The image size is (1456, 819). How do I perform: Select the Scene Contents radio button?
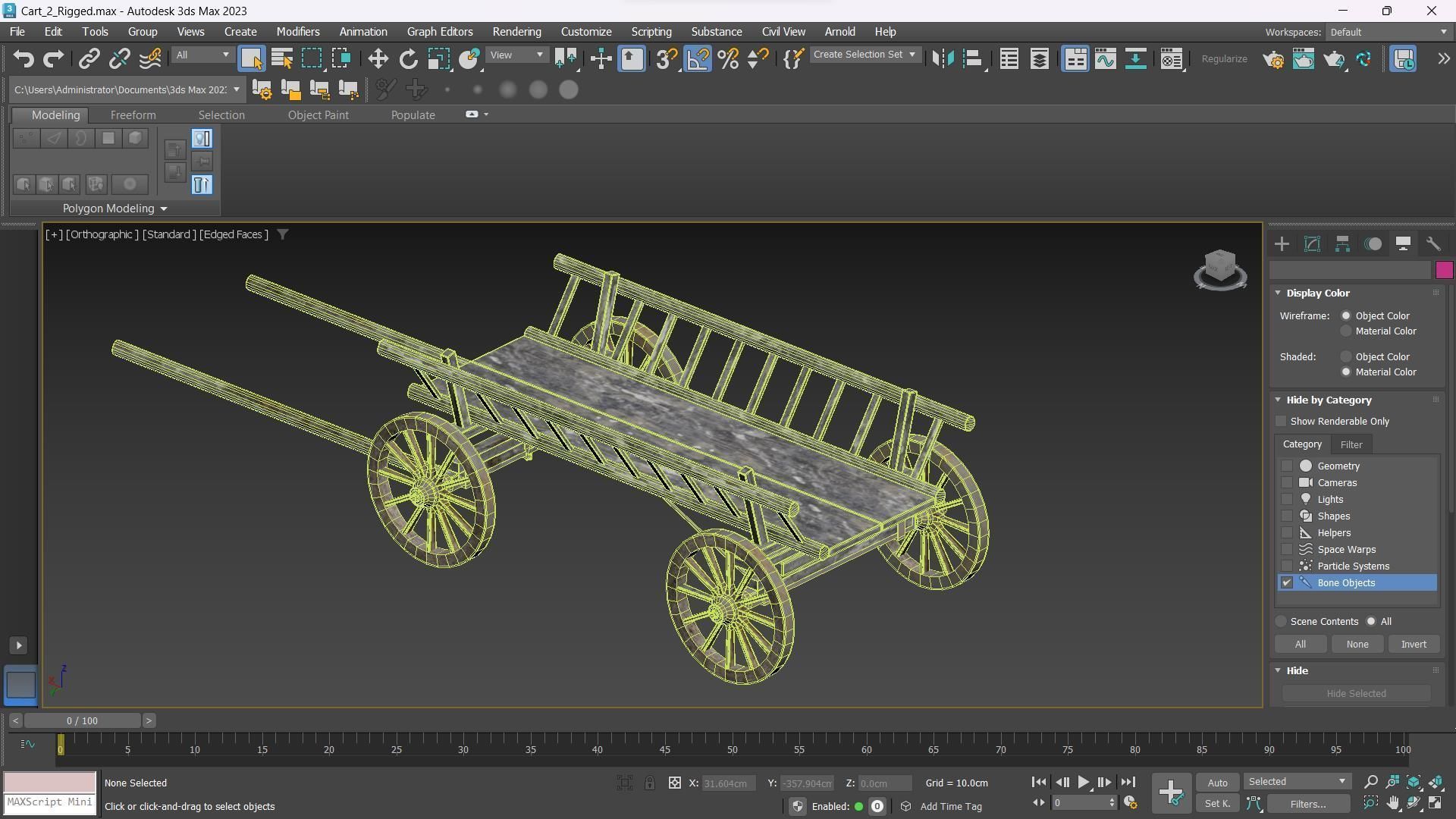pyautogui.click(x=1282, y=622)
